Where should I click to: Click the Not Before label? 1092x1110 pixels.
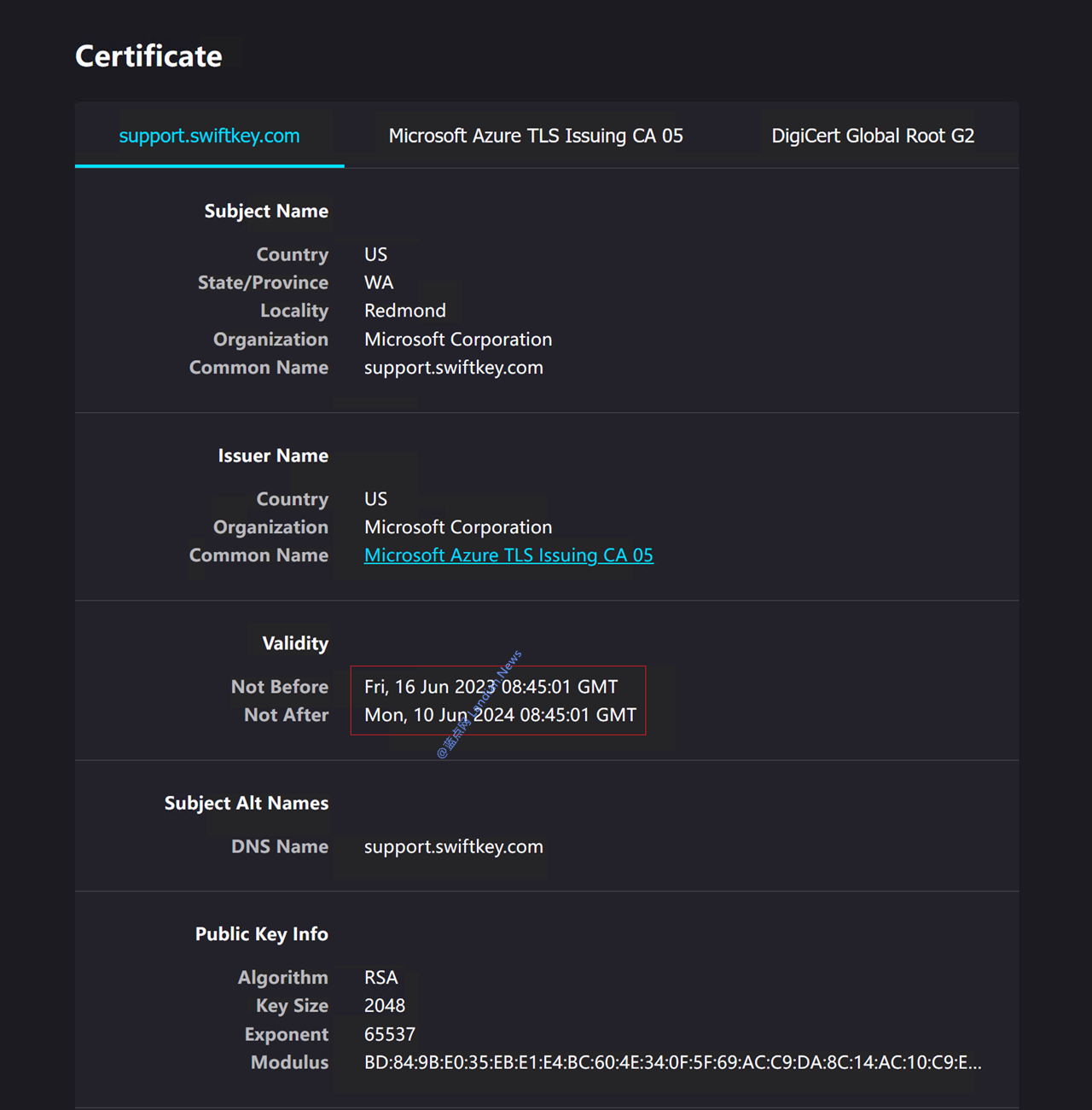pyautogui.click(x=280, y=687)
